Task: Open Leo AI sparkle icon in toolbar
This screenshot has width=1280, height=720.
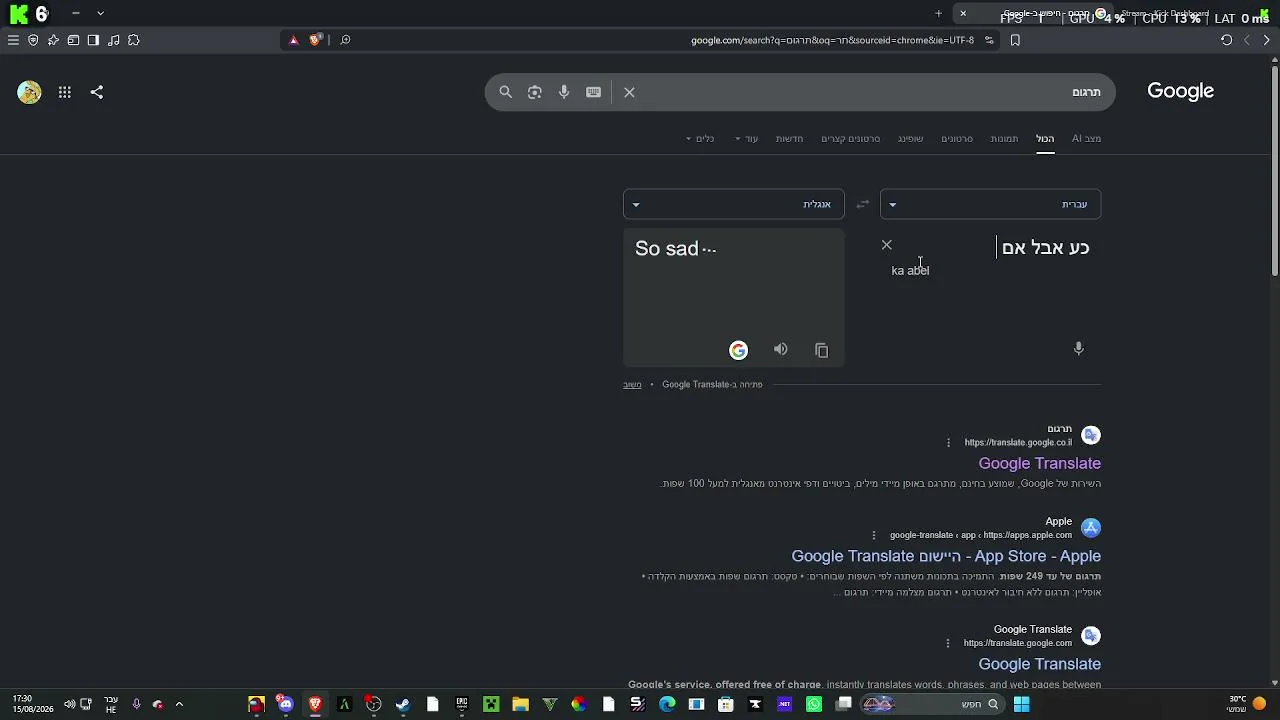Action: [x=53, y=40]
